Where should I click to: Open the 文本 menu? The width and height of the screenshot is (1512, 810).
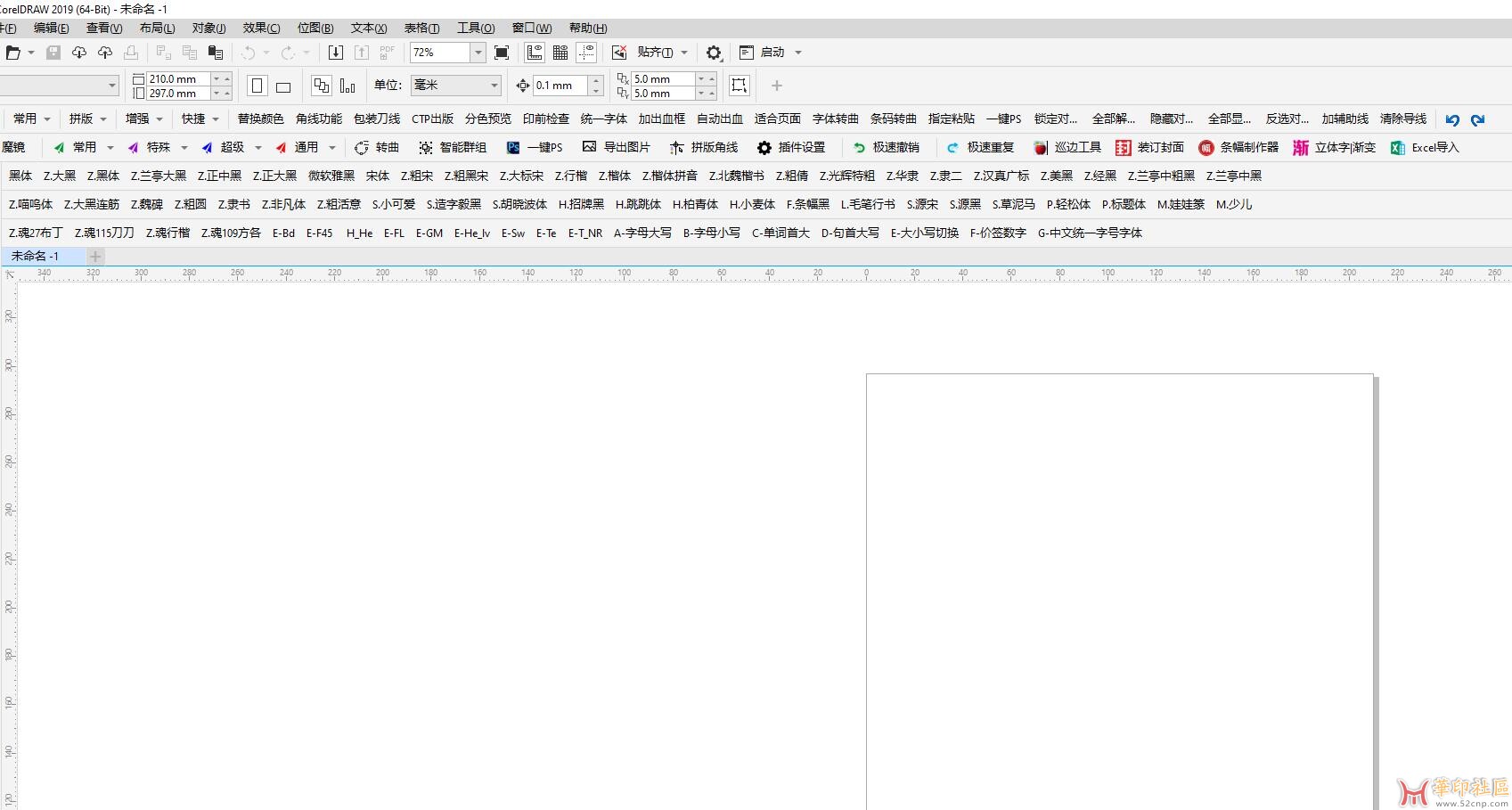pos(368,29)
